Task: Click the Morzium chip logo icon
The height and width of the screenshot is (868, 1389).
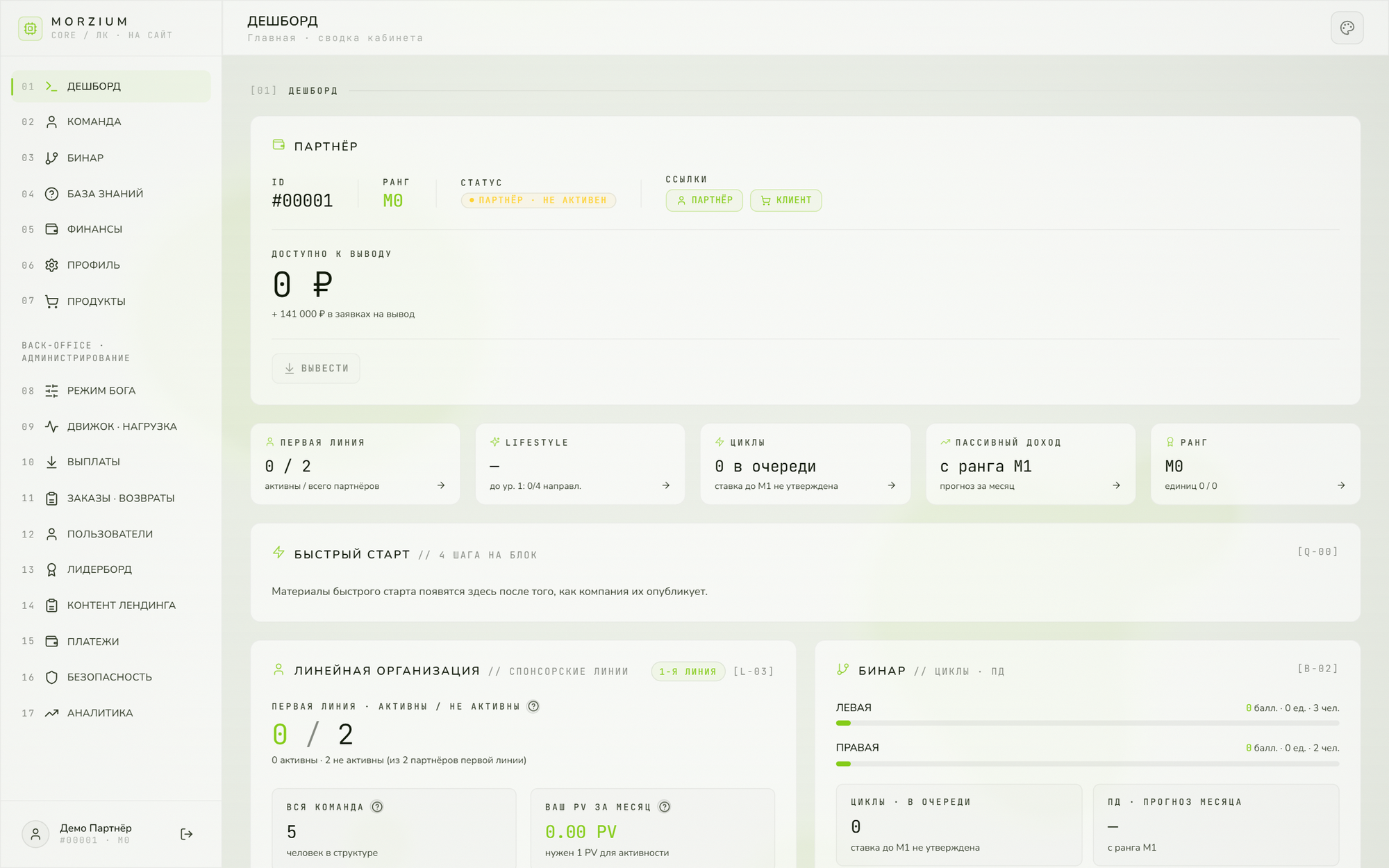Action: (30, 28)
